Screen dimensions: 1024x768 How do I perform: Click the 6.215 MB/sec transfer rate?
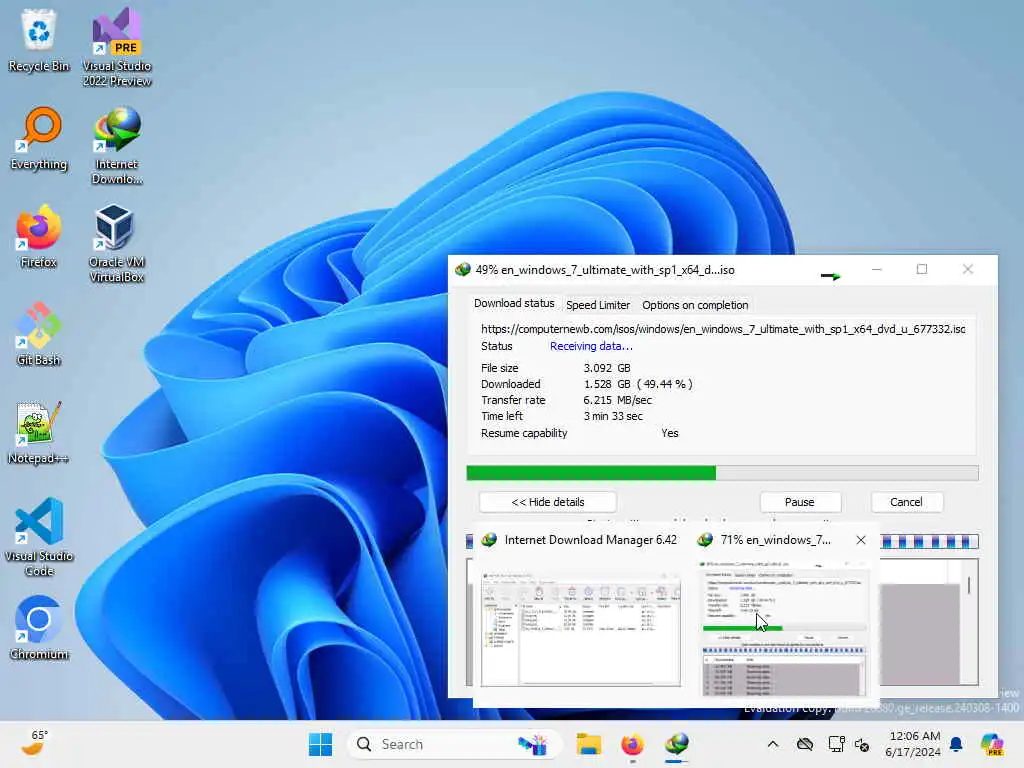tap(617, 400)
